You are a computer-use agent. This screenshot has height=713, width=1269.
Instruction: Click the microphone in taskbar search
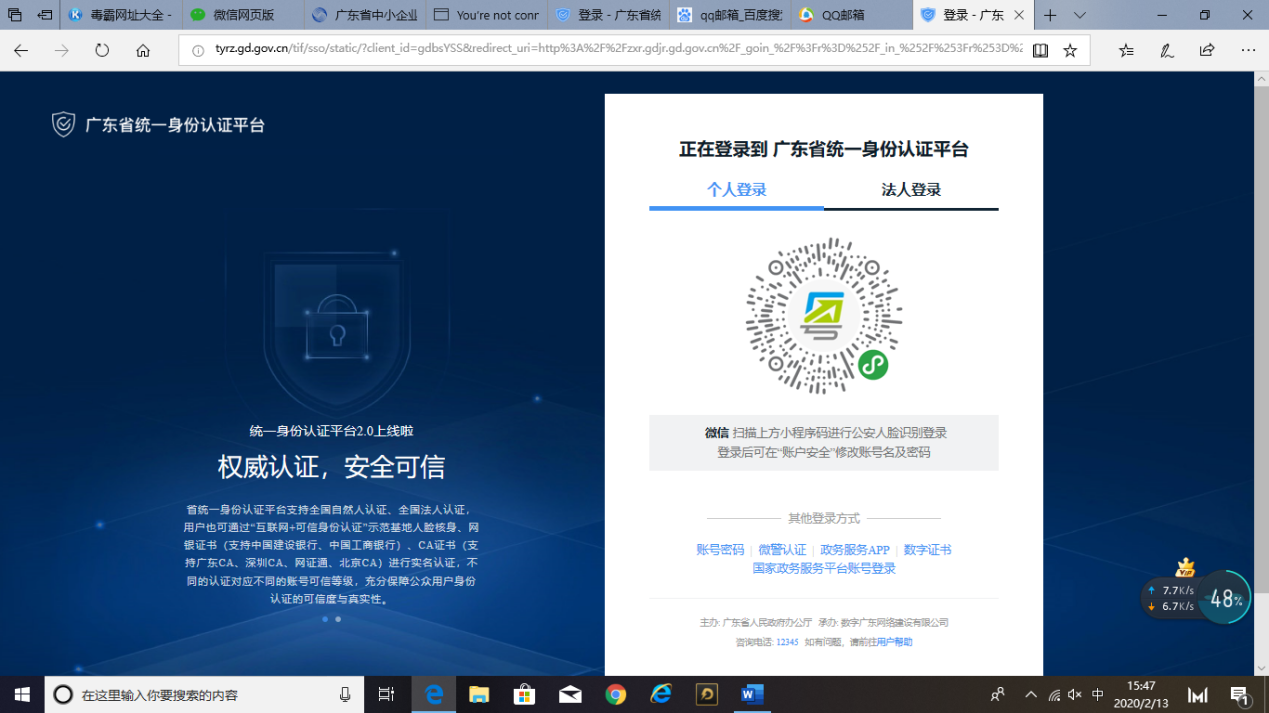click(345, 694)
